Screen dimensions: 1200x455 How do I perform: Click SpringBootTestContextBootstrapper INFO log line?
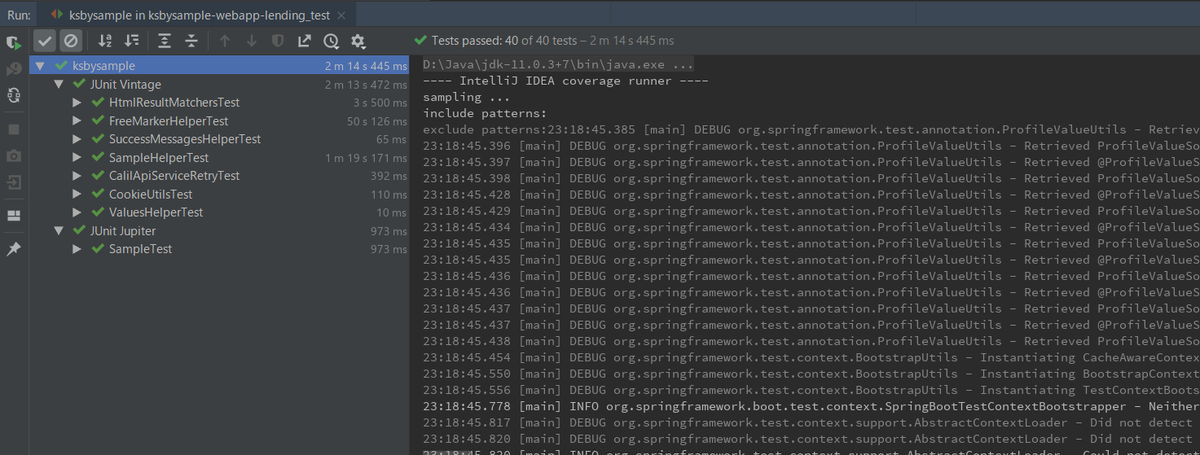point(811,406)
